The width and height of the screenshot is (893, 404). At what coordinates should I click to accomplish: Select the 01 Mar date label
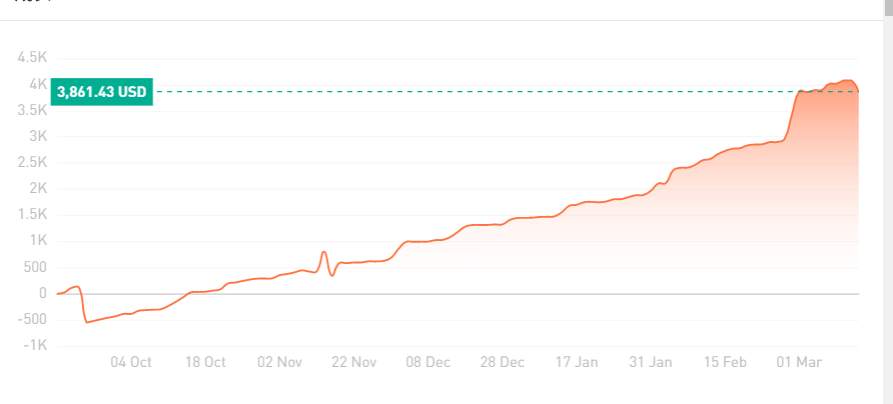[799, 362]
